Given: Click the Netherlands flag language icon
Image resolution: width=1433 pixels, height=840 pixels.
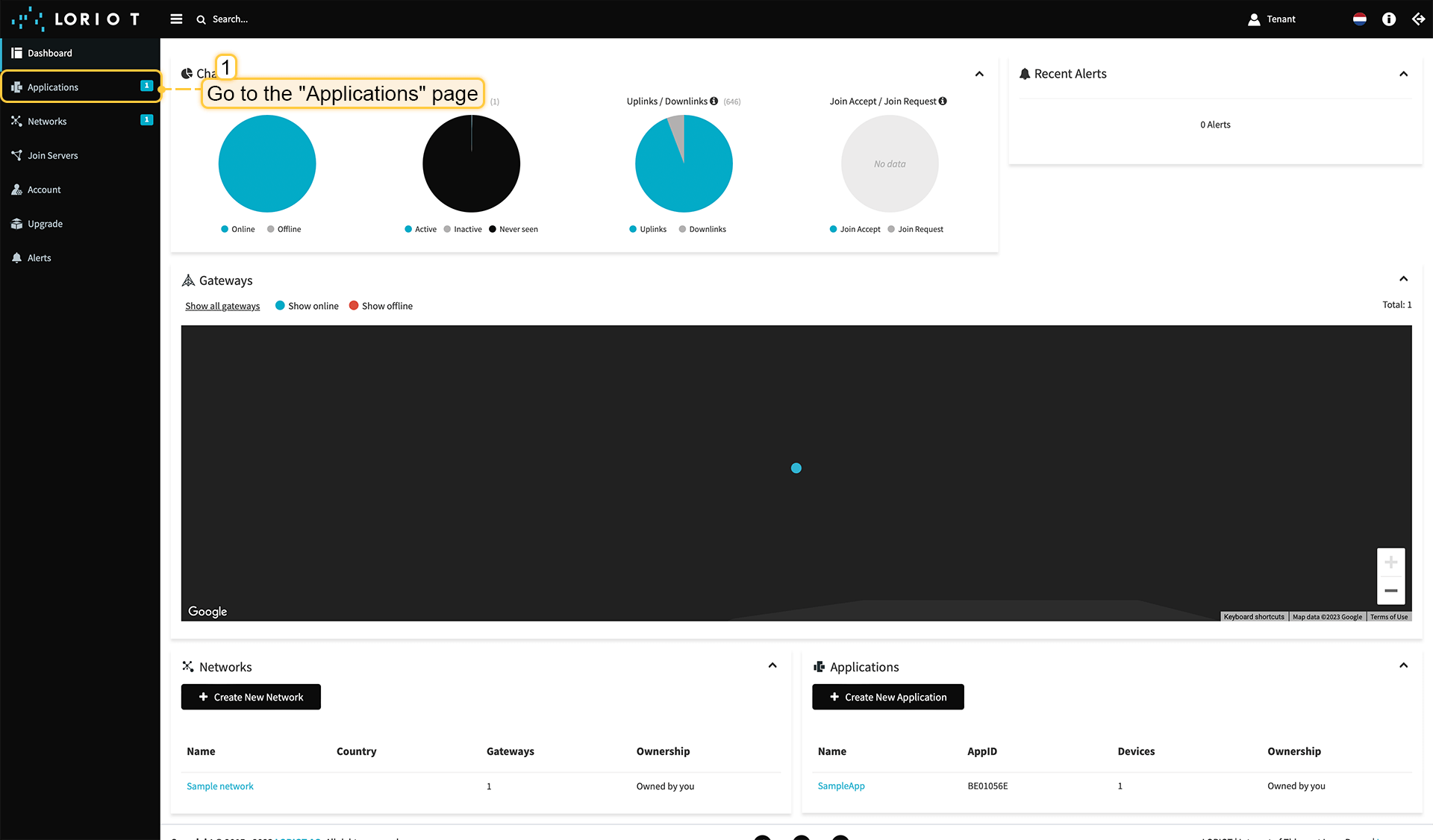Looking at the screenshot, I should [x=1359, y=19].
